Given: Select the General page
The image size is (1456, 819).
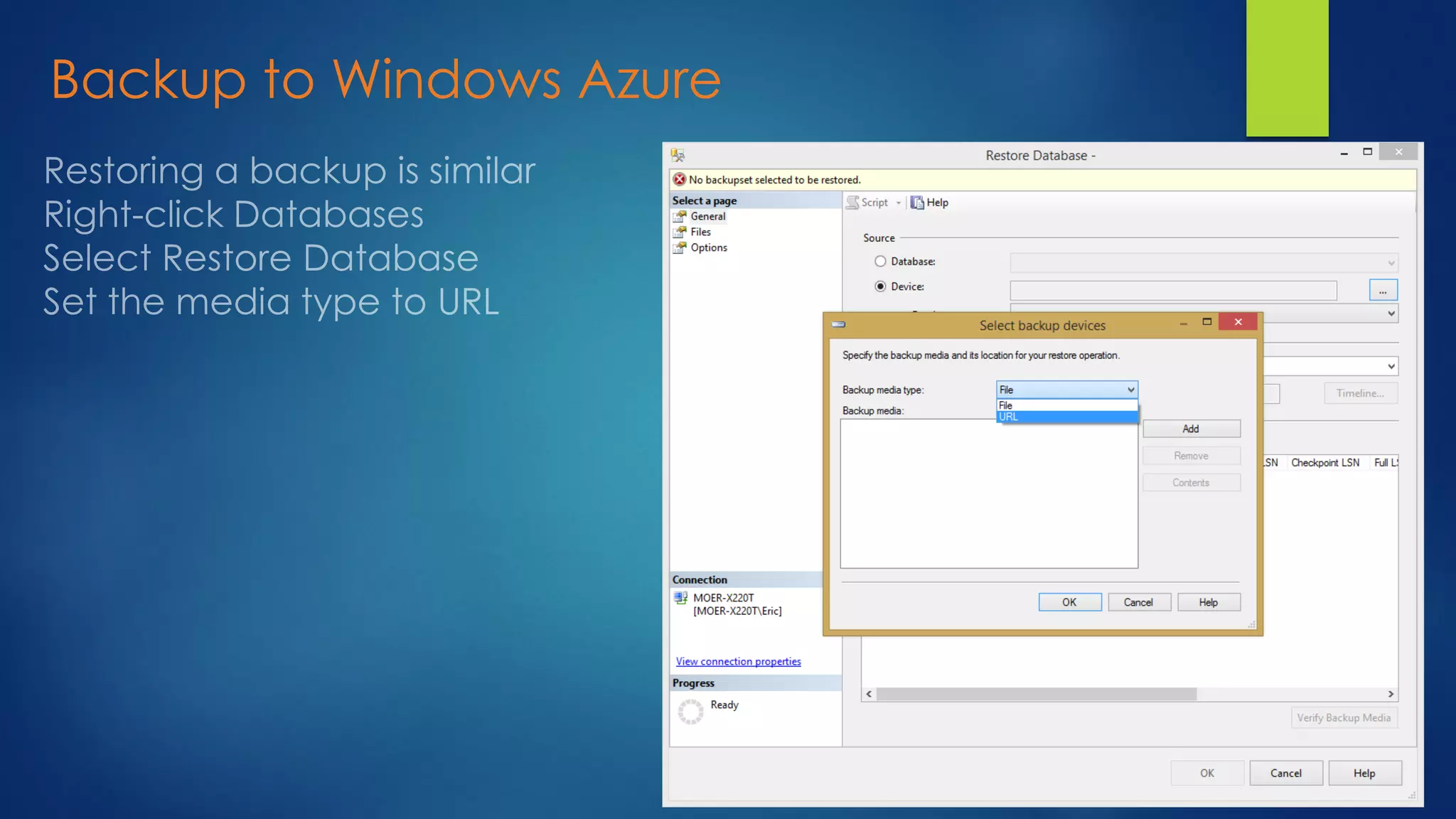Looking at the screenshot, I should pyautogui.click(x=708, y=216).
